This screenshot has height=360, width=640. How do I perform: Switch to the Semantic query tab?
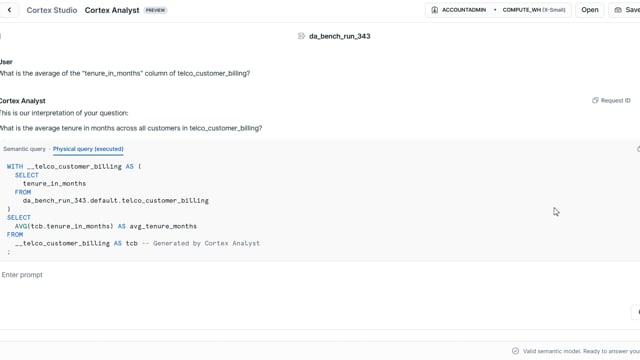pyautogui.click(x=24, y=149)
